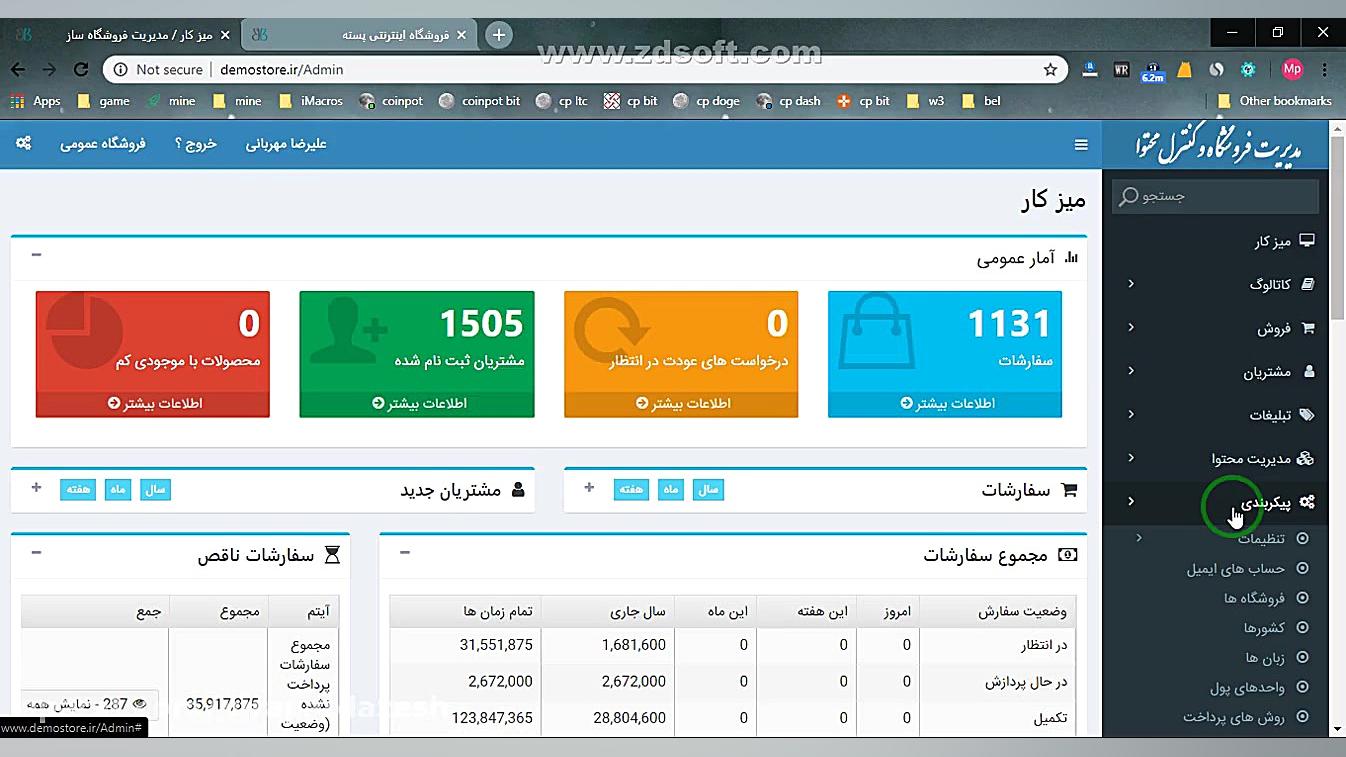Toggle the ماه filter on the سفارشات chart
The height and width of the screenshot is (757, 1346).
point(673,489)
